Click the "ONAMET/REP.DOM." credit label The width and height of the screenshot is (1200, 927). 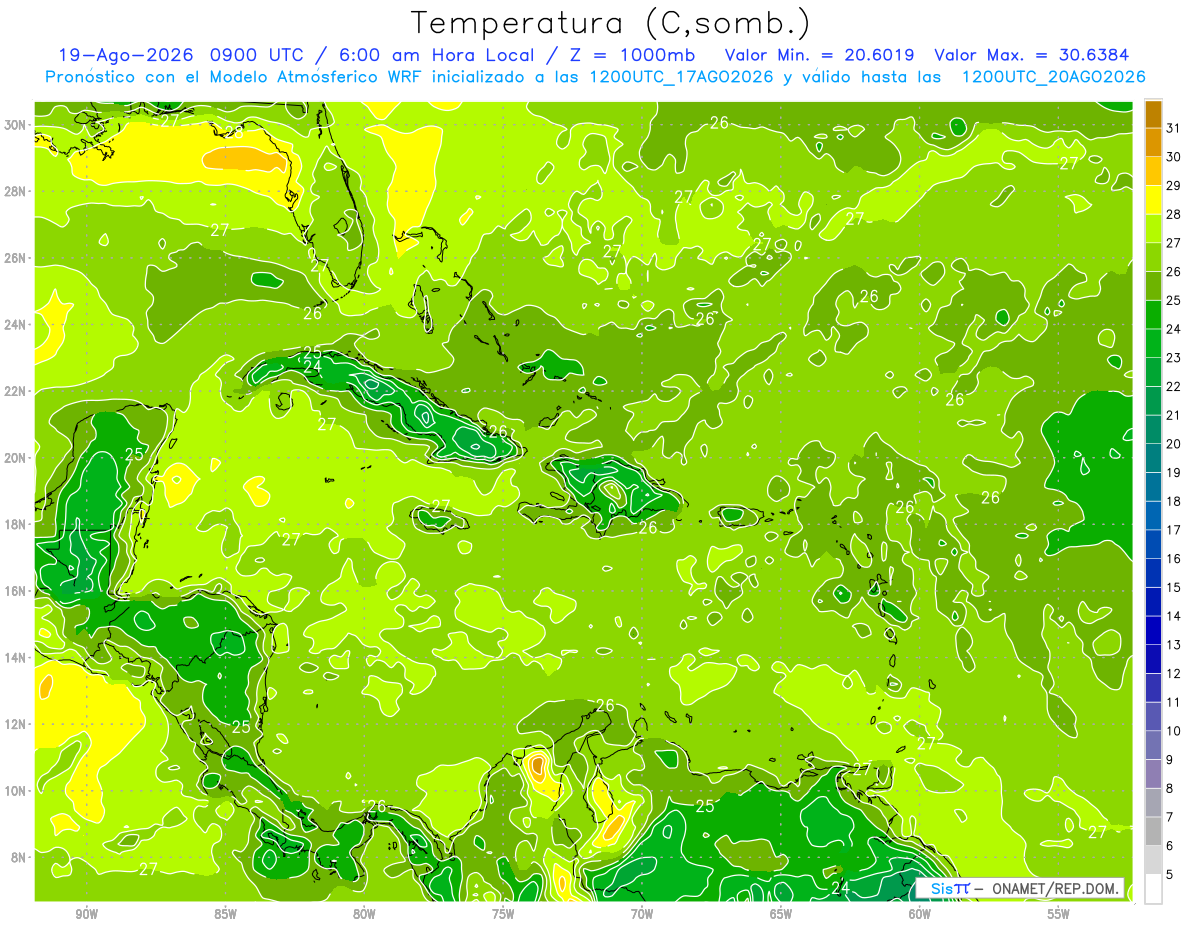(x=1057, y=888)
